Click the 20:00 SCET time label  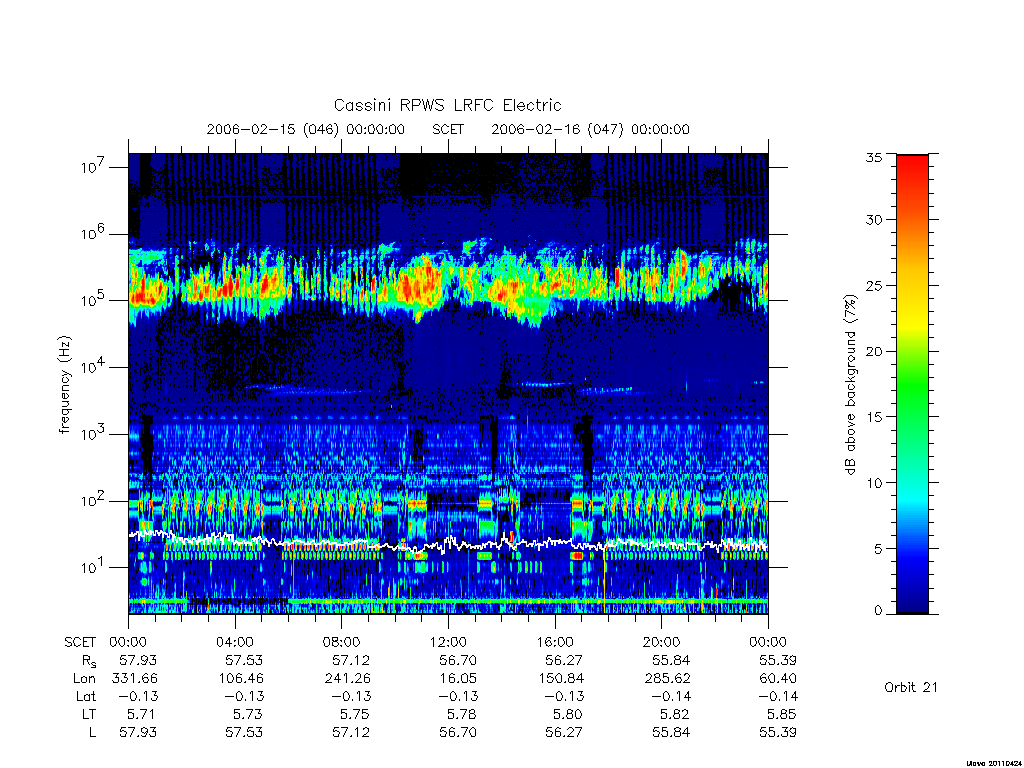coord(662,642)
